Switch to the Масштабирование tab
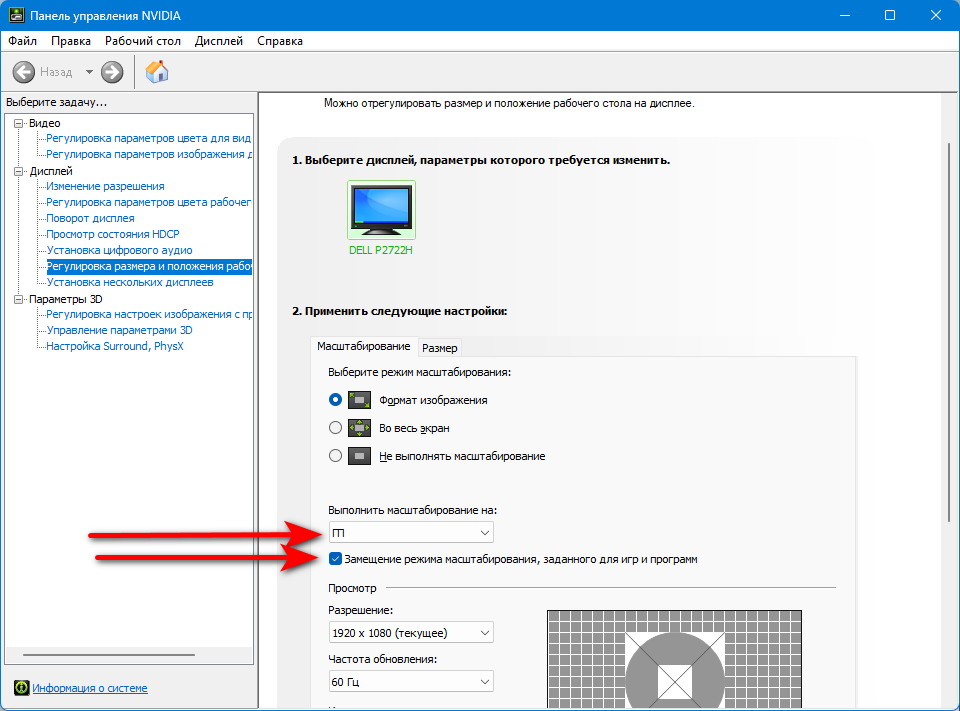Image resolution: width=960 pixels, height=711 pixels. [364, 346]
